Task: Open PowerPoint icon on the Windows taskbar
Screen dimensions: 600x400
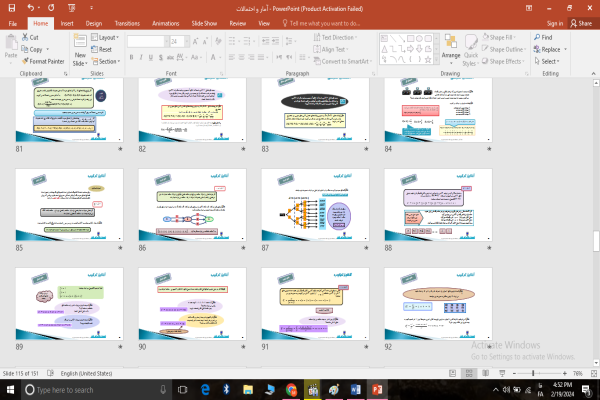Action: (377, 390)
